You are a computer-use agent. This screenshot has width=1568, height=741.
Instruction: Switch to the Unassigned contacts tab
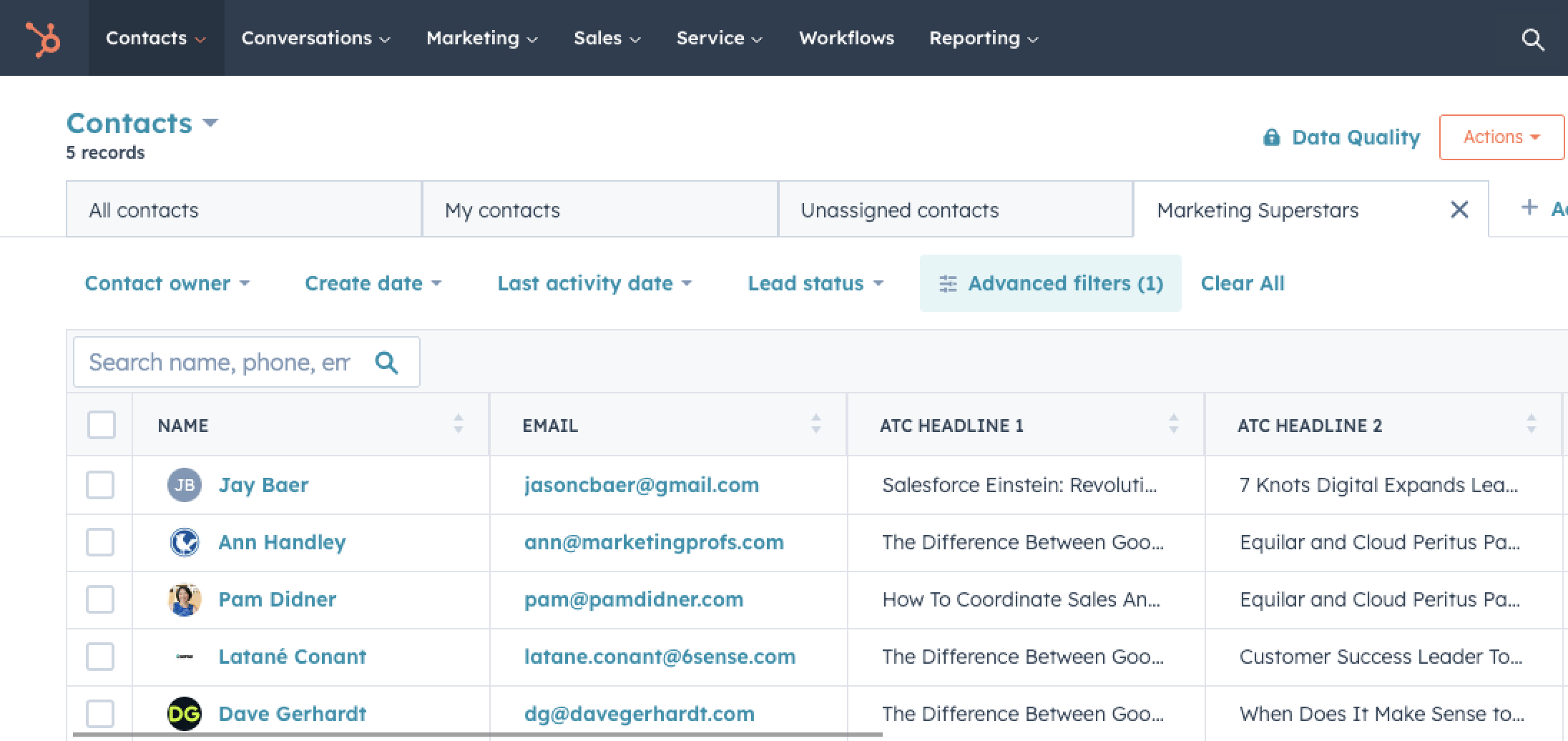[956, 210]
